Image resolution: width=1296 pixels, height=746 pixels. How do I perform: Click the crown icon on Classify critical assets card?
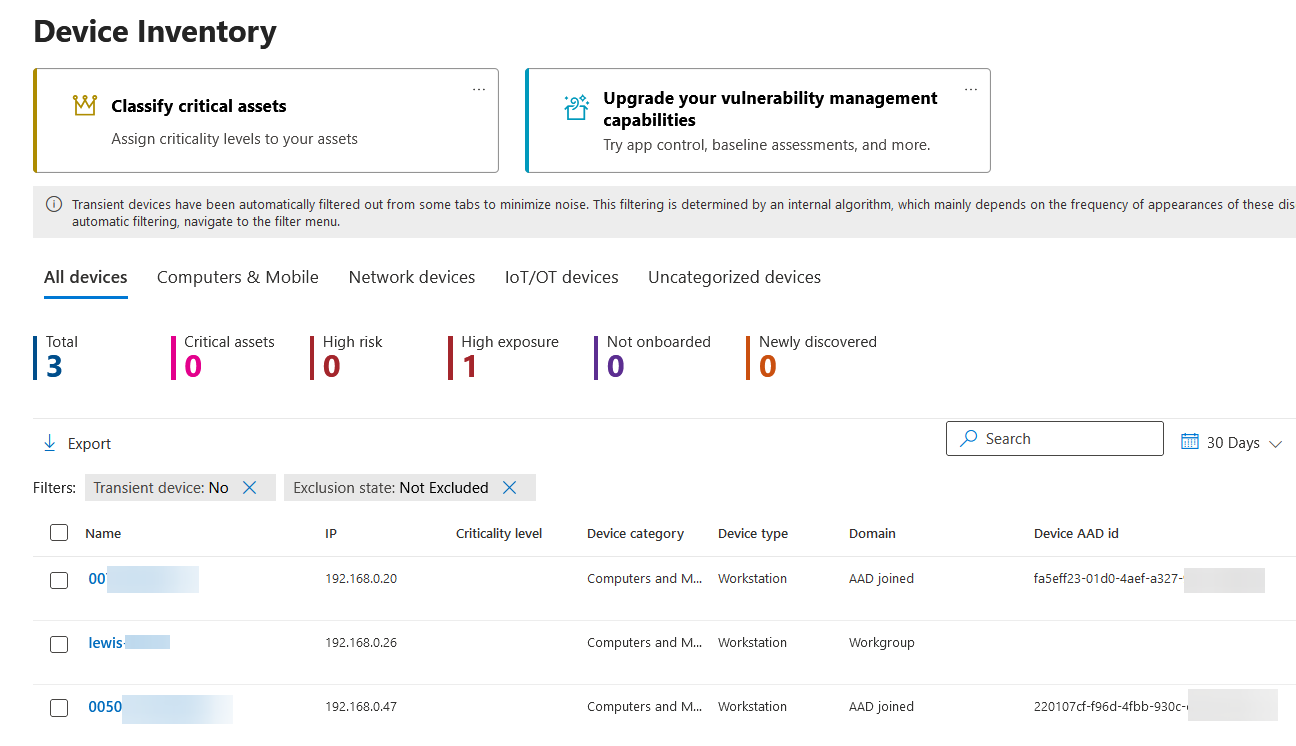pos(85,104)
